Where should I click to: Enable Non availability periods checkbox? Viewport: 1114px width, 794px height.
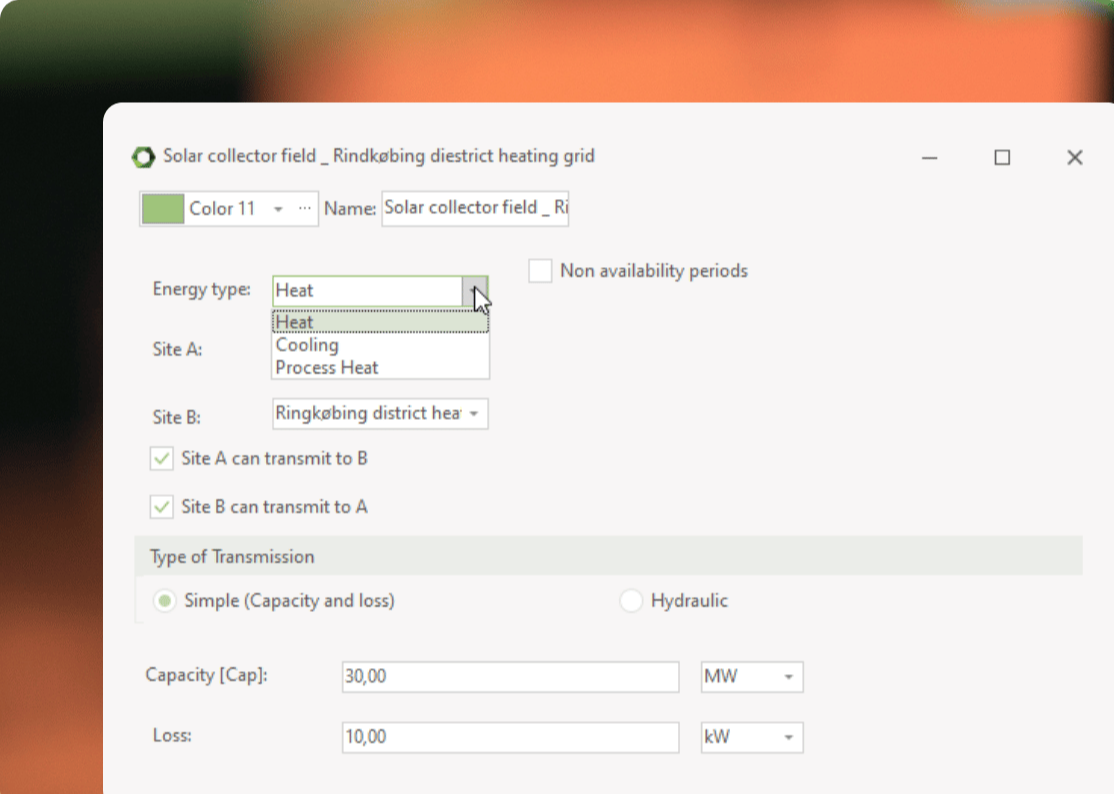coord(540,271)
